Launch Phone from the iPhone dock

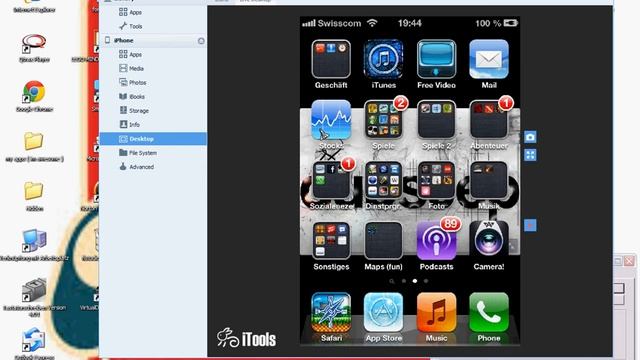coord(489,312)
